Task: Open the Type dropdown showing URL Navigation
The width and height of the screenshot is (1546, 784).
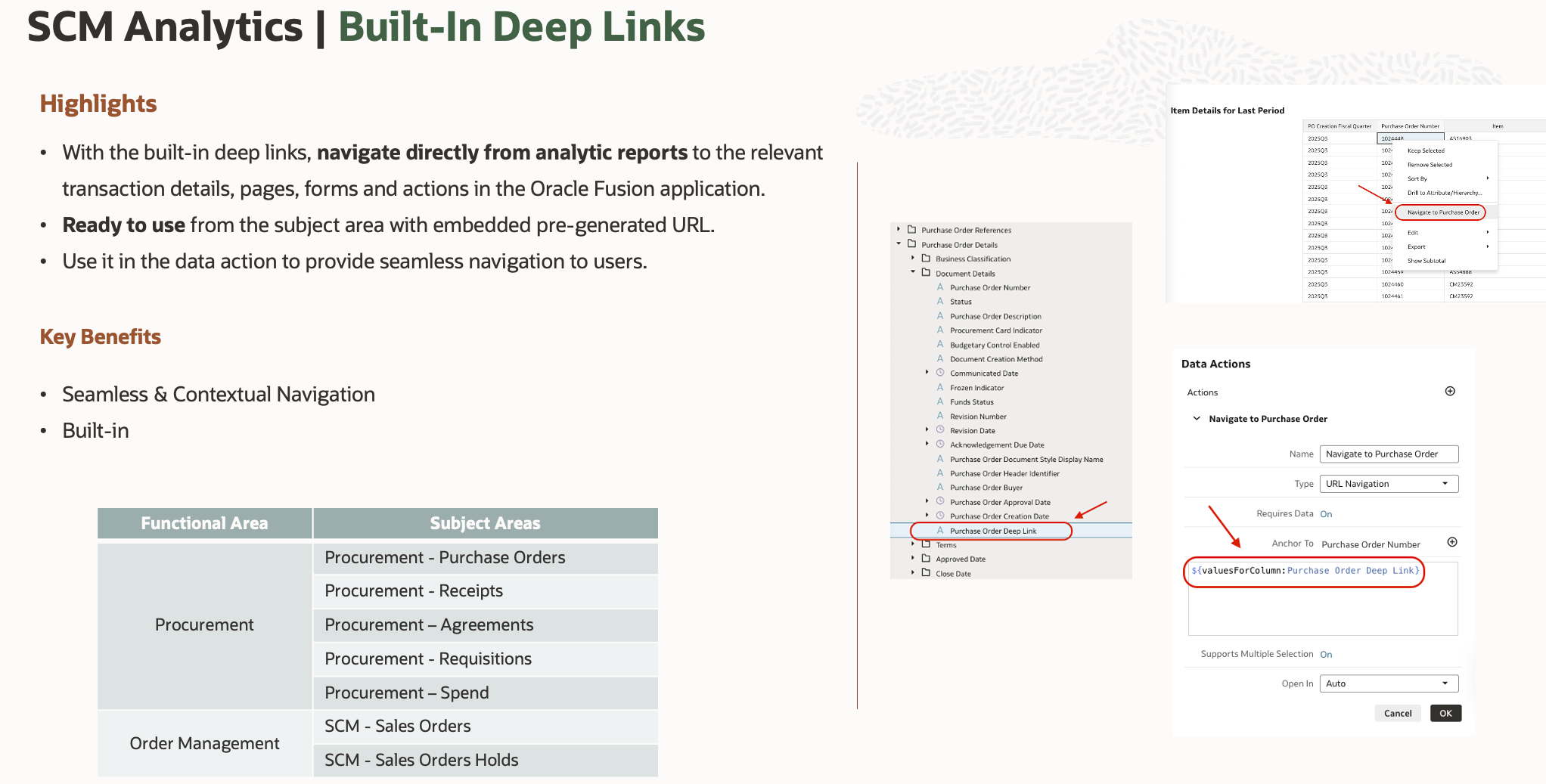Action: pos(1389,484)
